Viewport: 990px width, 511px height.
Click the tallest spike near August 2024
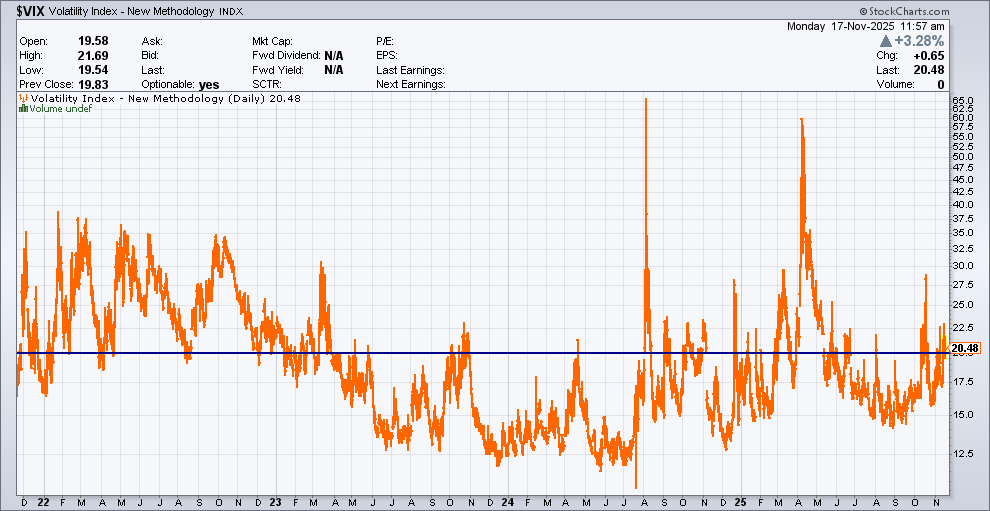pos(646,100)
